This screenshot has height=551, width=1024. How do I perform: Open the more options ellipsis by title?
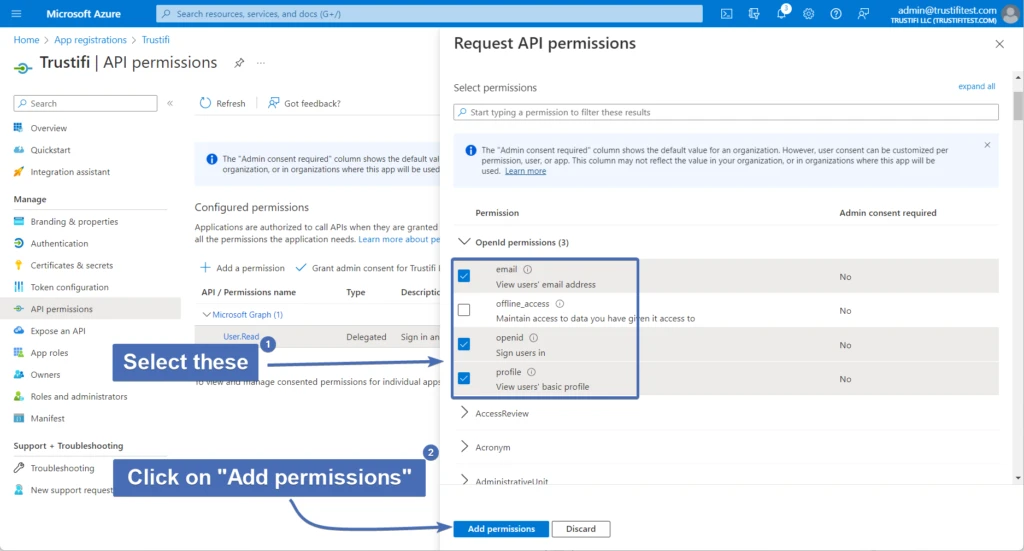click(261, 63)
